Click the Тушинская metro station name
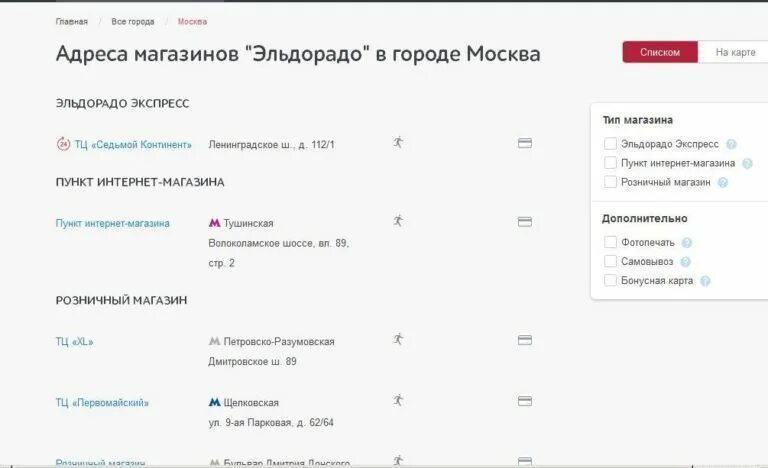Viewport: 768px width, 468px height. point(248,223)
